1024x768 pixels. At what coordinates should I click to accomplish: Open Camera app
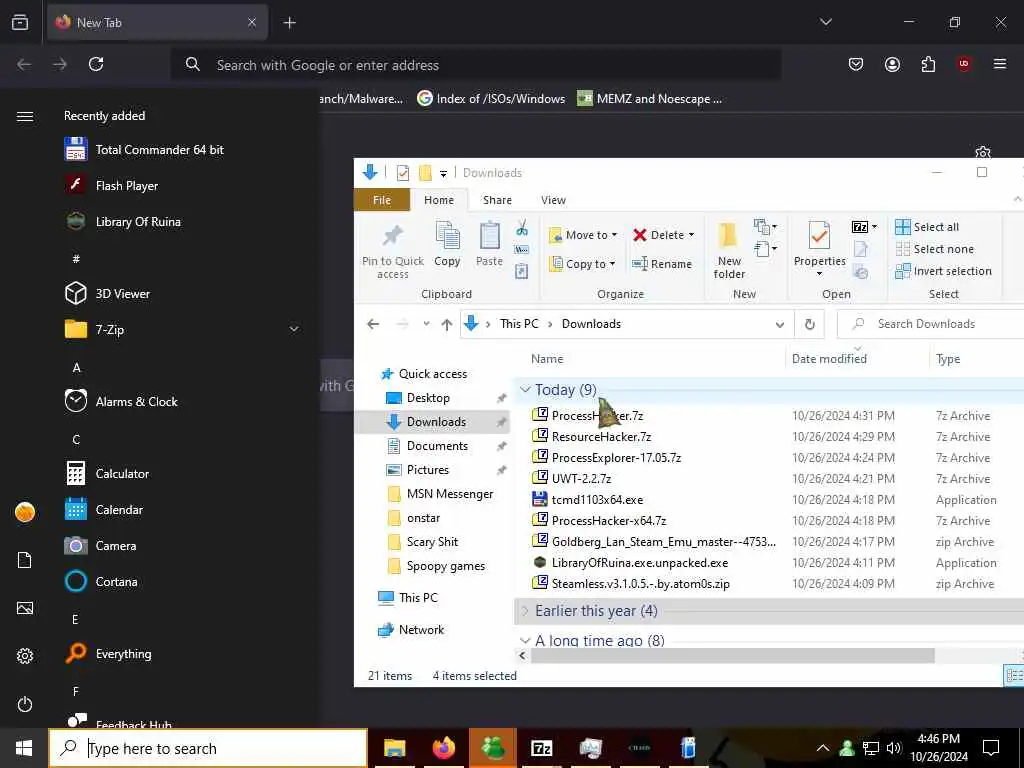(101, 545)
